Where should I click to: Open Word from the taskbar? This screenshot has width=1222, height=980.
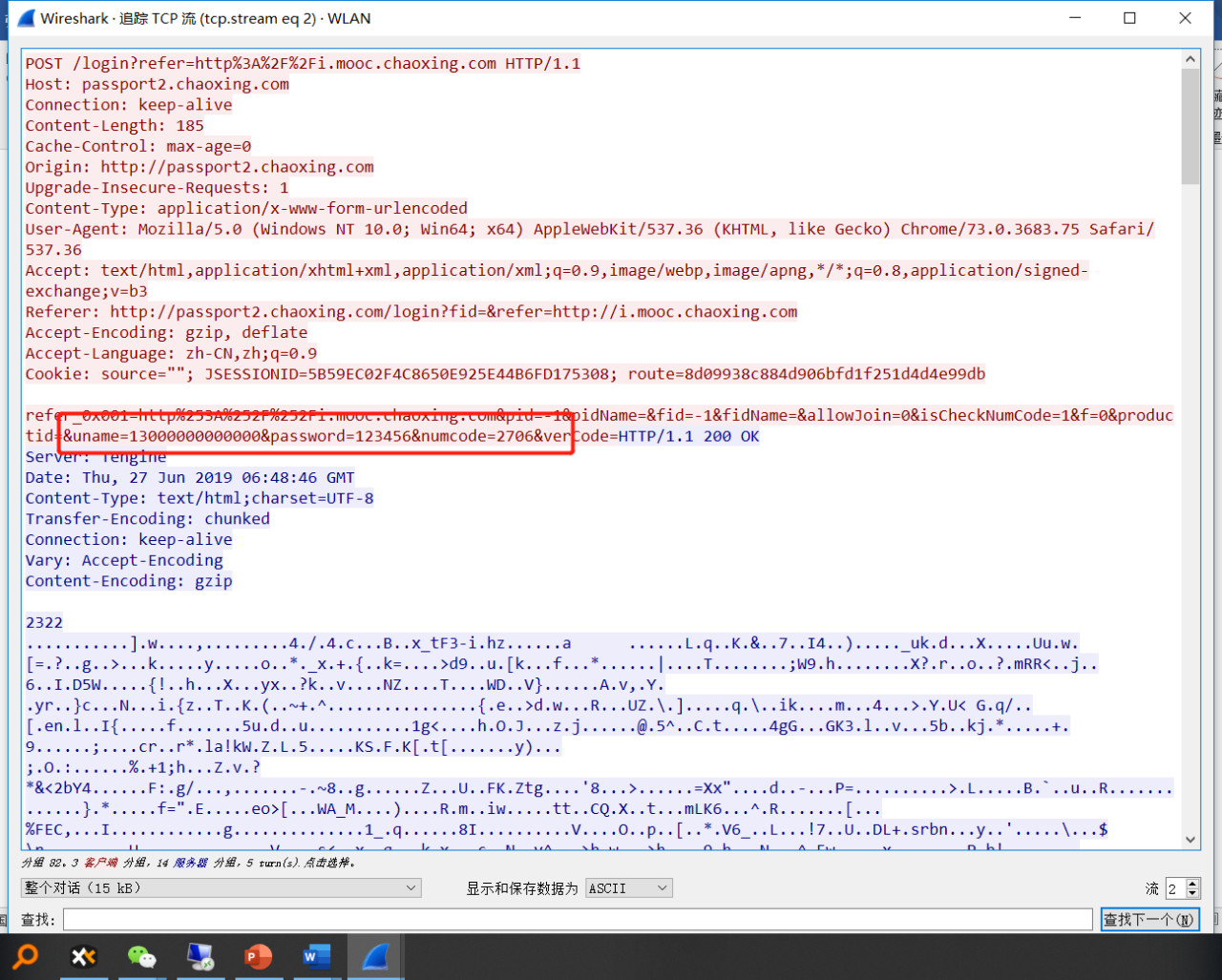pos(316,956)
